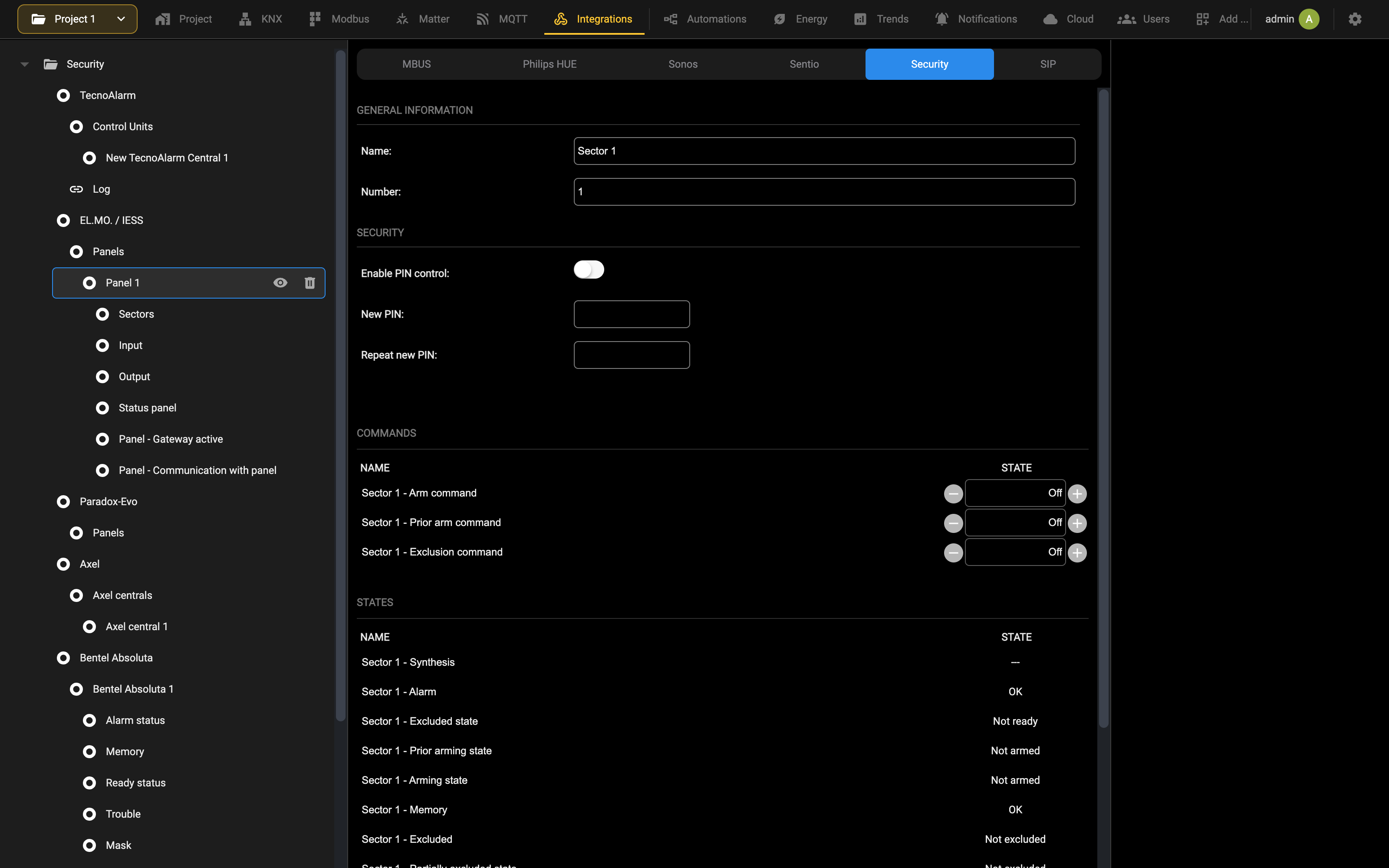1389x868 pixels.
Task: Click the left tree scrollbar
Action: pyautogui.click(x=340, y=385)
